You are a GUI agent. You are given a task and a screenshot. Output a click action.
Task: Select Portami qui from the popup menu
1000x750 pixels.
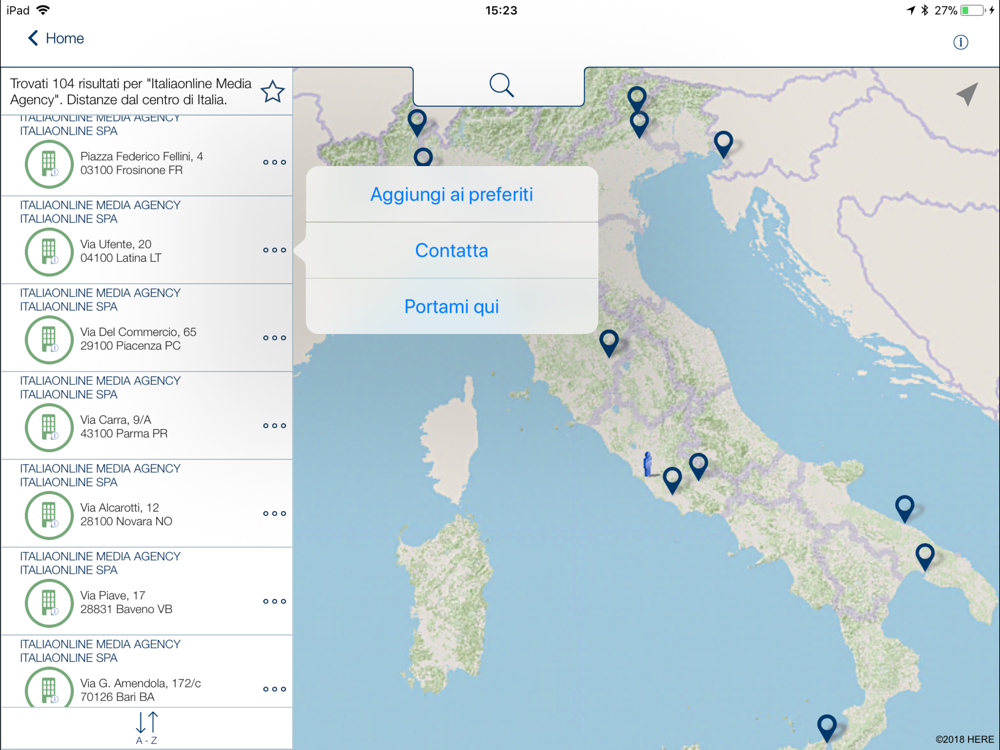tap(452, 307)
